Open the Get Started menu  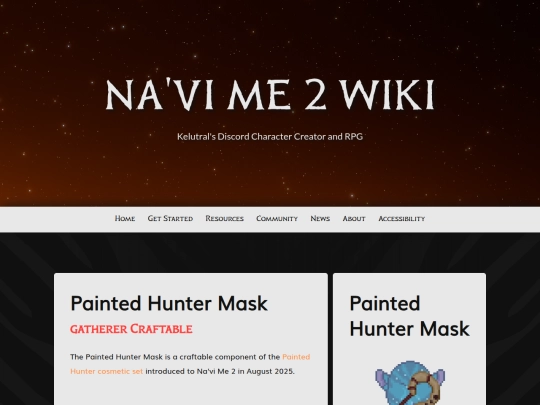pos(170,218)
